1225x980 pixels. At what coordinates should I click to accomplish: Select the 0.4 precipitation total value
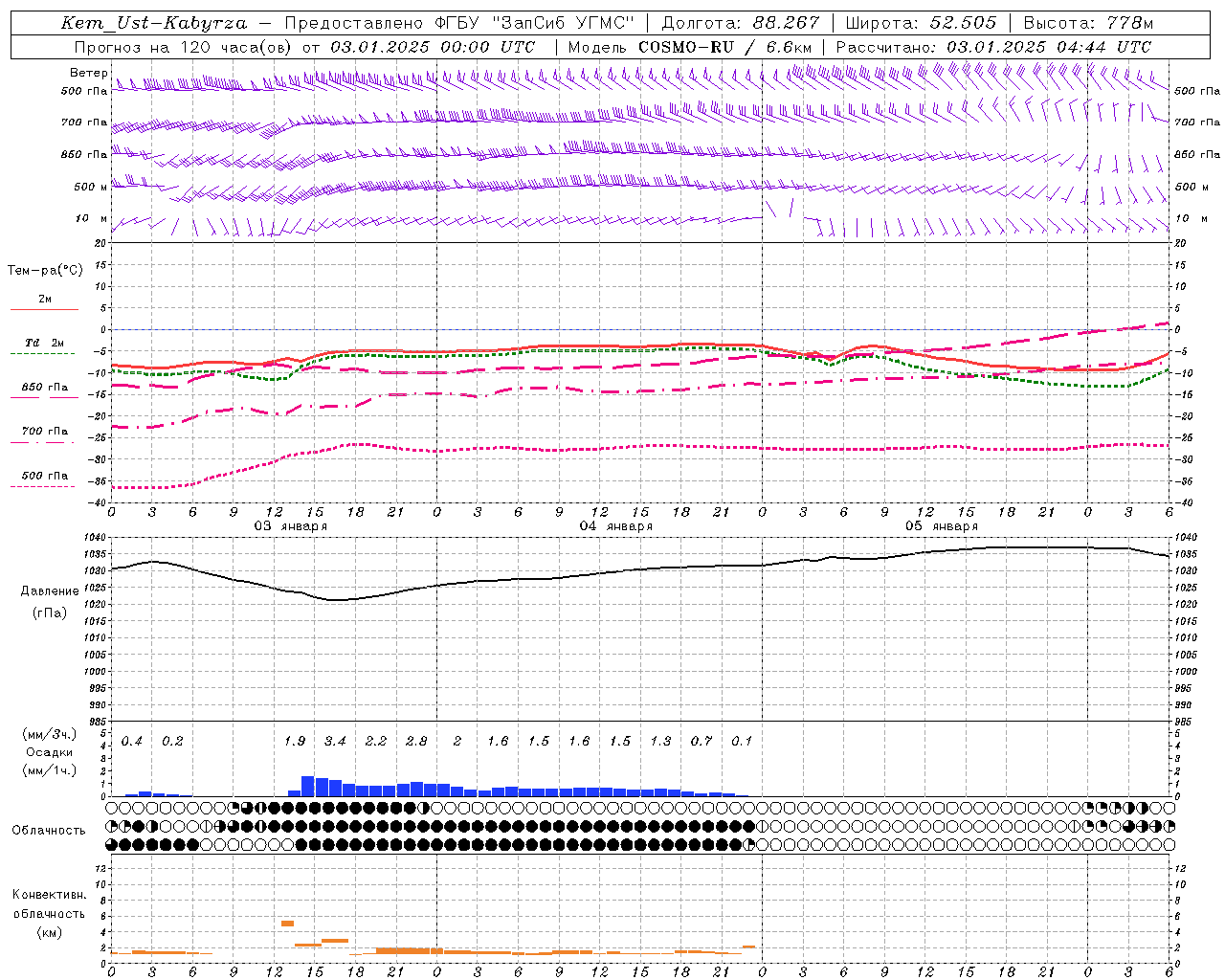132,742
